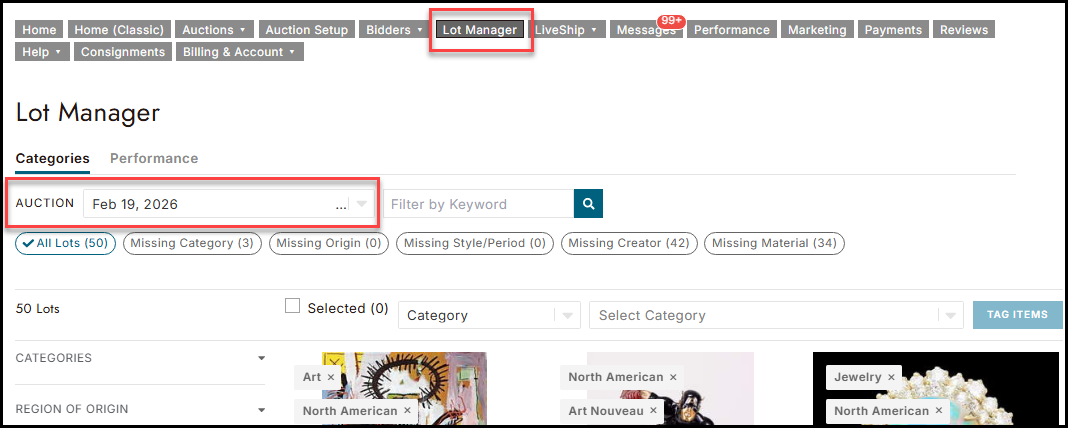This screenshot has width=1068, height=428.
Task: Open Reviews page
Action: (964, 30)
